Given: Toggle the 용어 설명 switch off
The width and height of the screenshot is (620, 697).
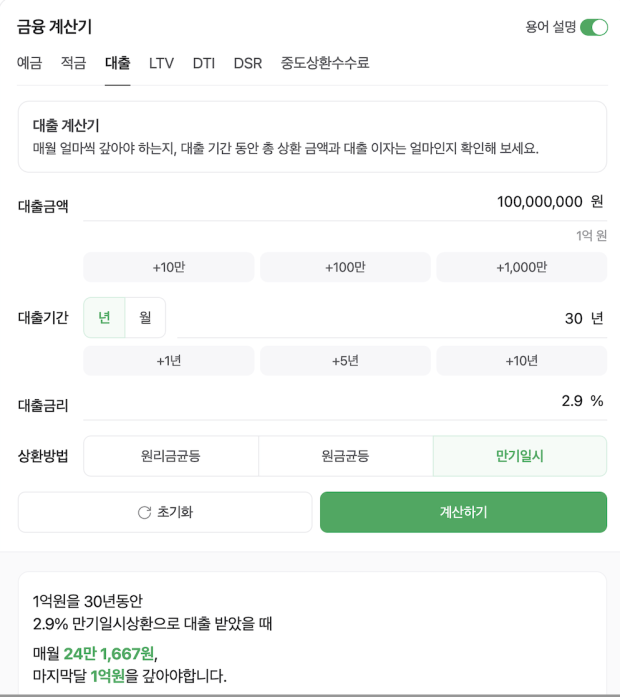Looking at the screenshot, I should (x=594, y=27).
